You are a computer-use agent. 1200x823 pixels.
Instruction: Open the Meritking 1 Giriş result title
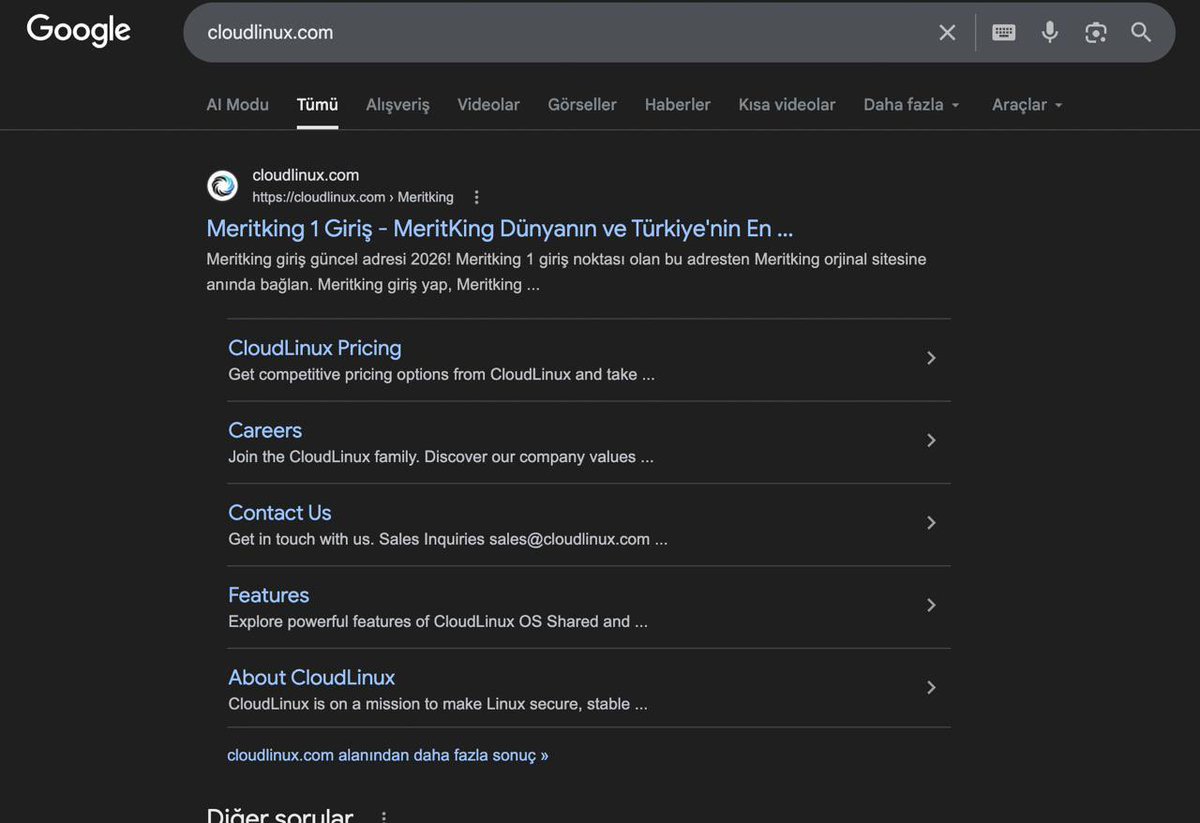pyautogui.click(x=500, y=228)
